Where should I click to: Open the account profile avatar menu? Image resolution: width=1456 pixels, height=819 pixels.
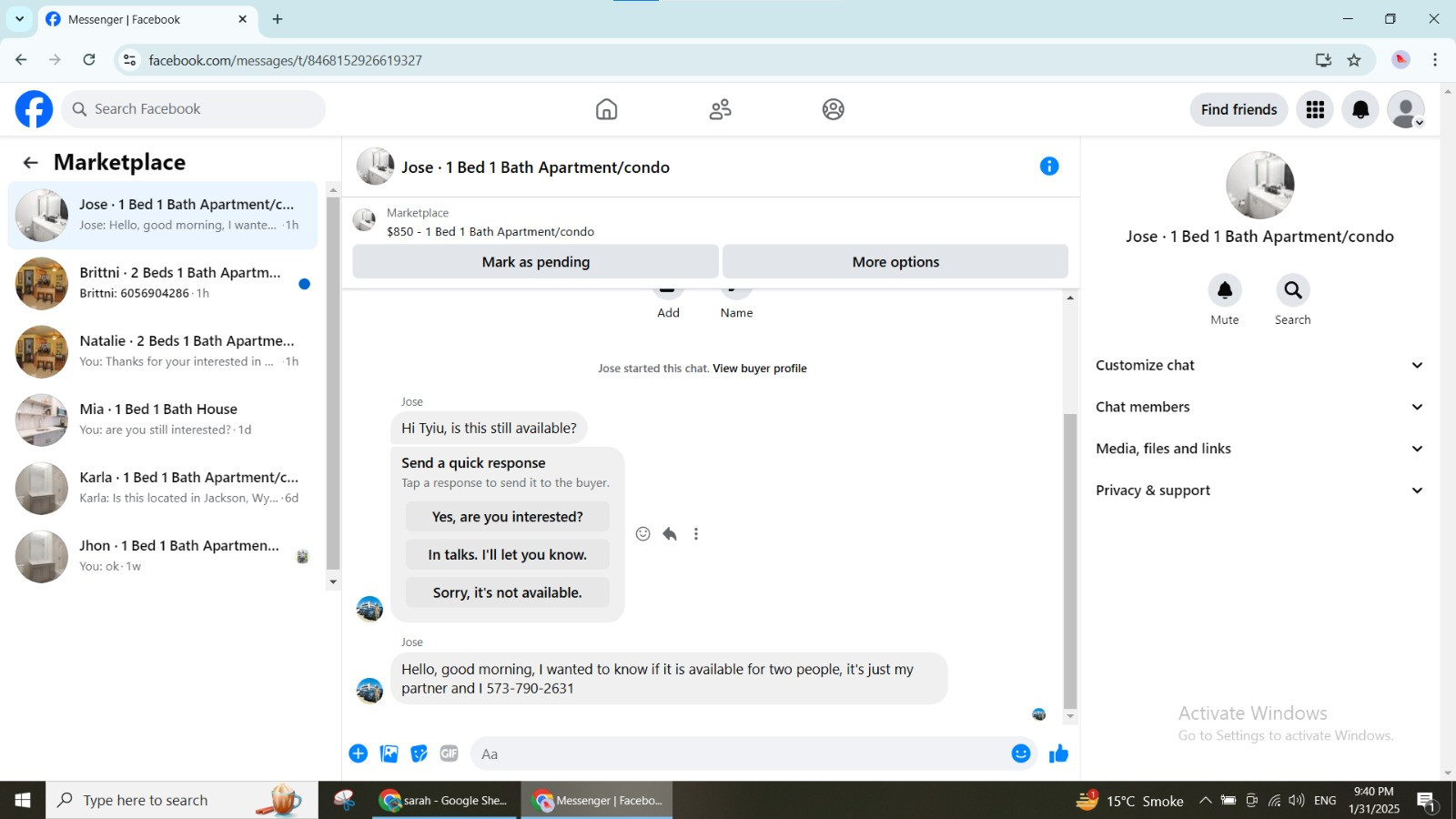tap(1406, 109)
